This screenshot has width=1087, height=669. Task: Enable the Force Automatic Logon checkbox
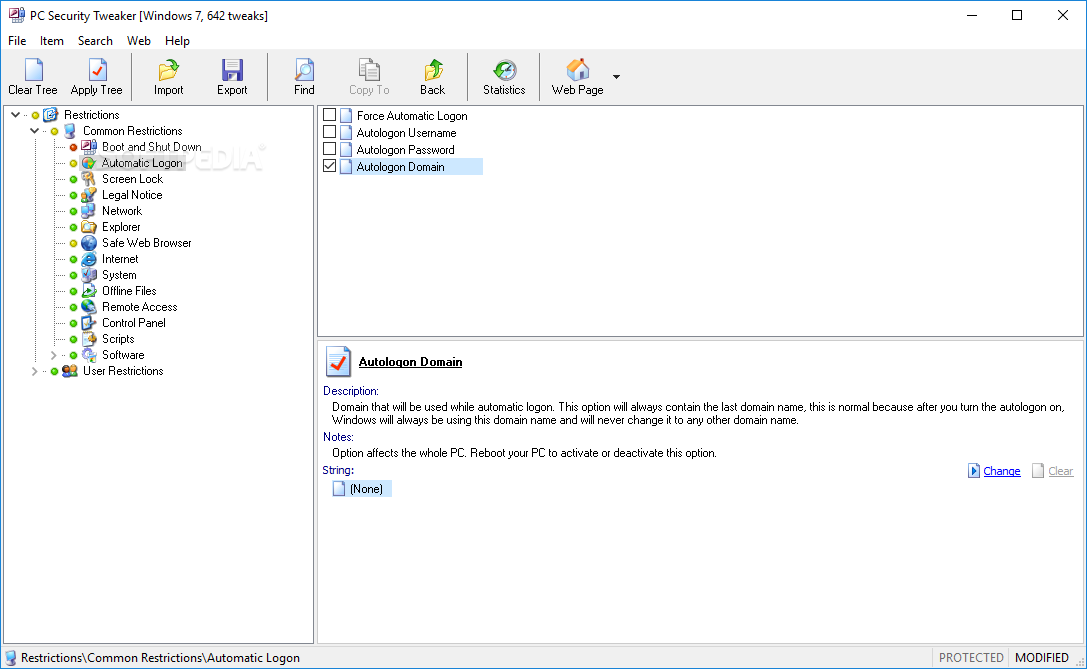tap(329, 115)
